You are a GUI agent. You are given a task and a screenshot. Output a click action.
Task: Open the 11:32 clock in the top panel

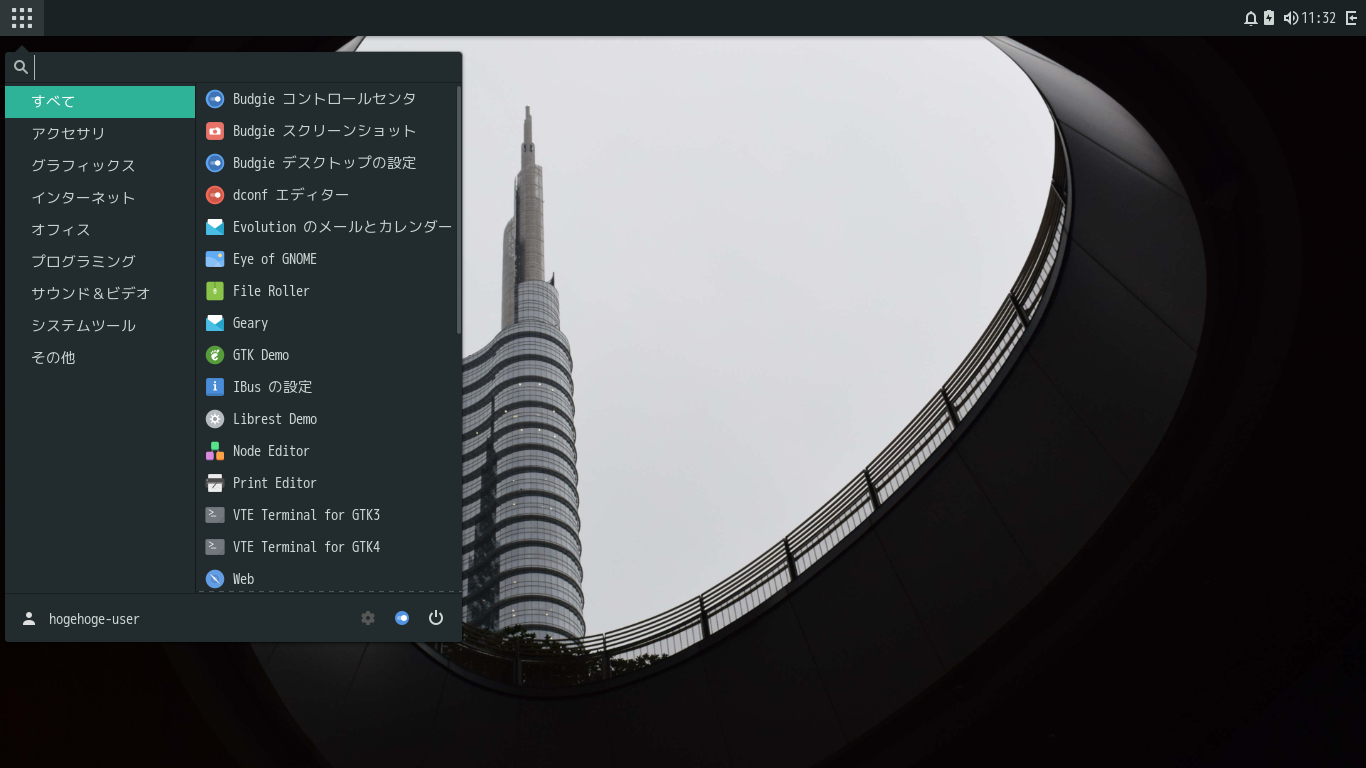coord(1319,18)
